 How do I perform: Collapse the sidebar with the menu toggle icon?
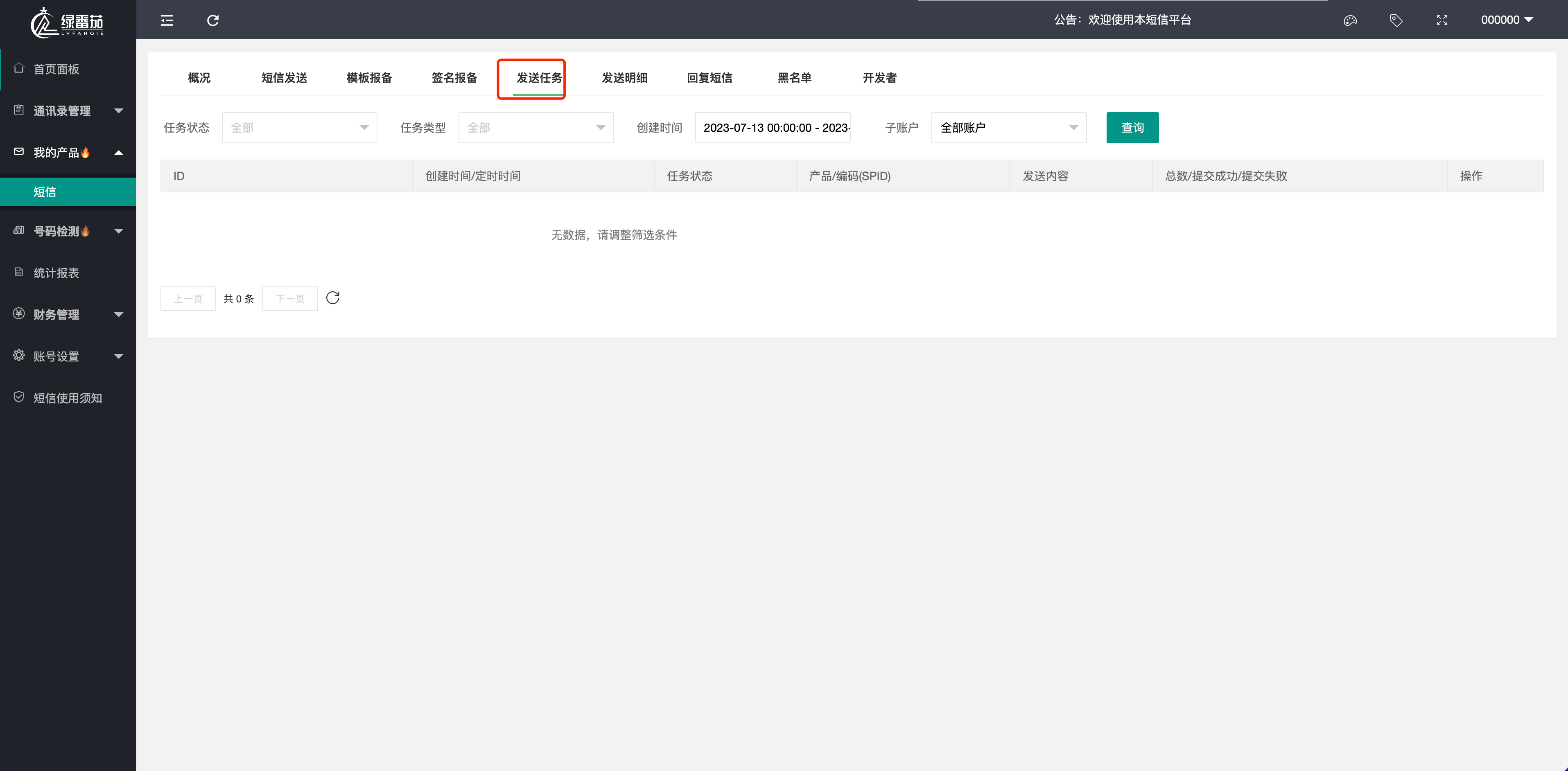[167, 20]
